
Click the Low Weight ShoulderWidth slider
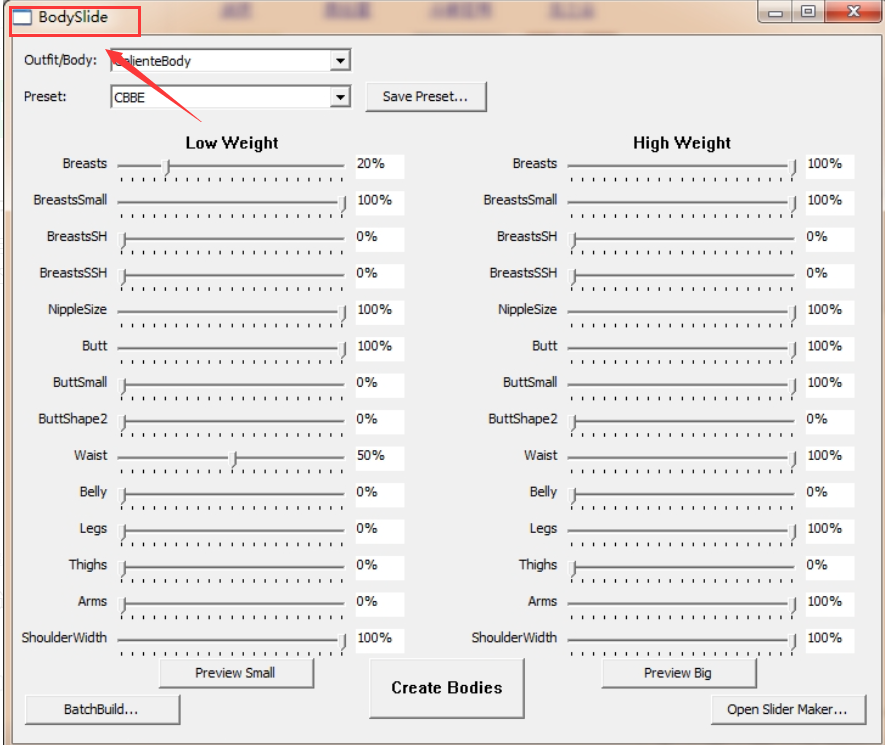tap(231, 643)
